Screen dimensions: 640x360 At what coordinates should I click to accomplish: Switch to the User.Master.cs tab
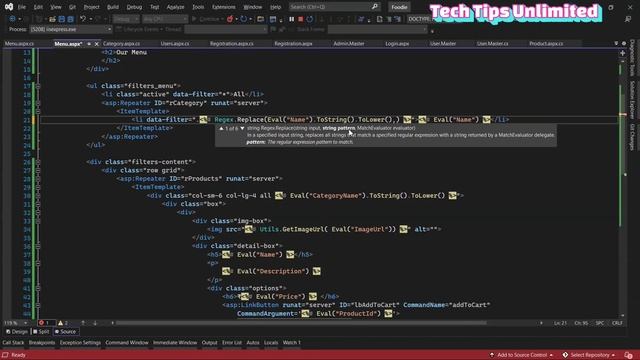(x=492, y=43)
